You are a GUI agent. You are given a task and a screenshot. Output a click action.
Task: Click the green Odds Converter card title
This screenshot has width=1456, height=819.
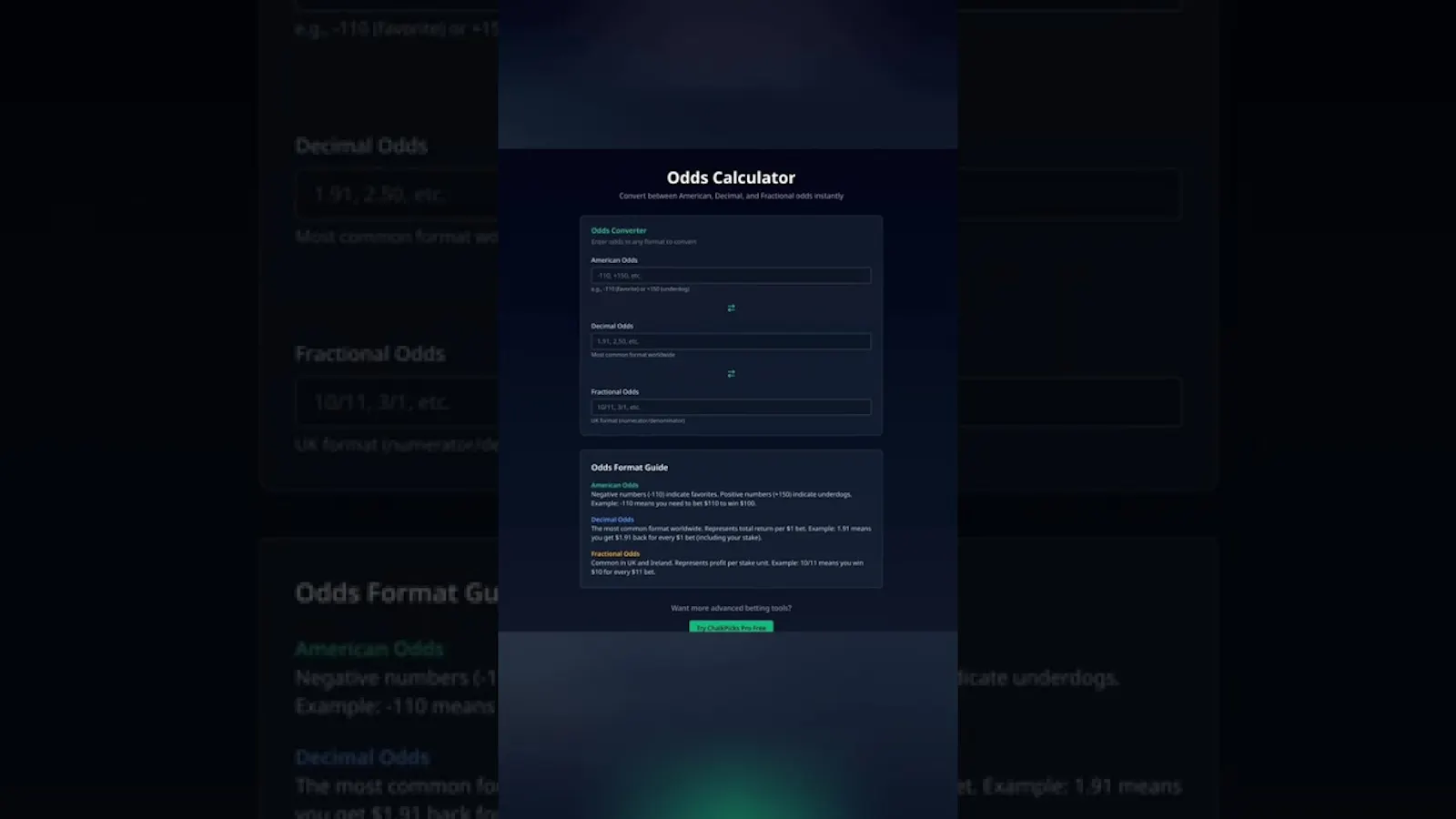[619, 230]
